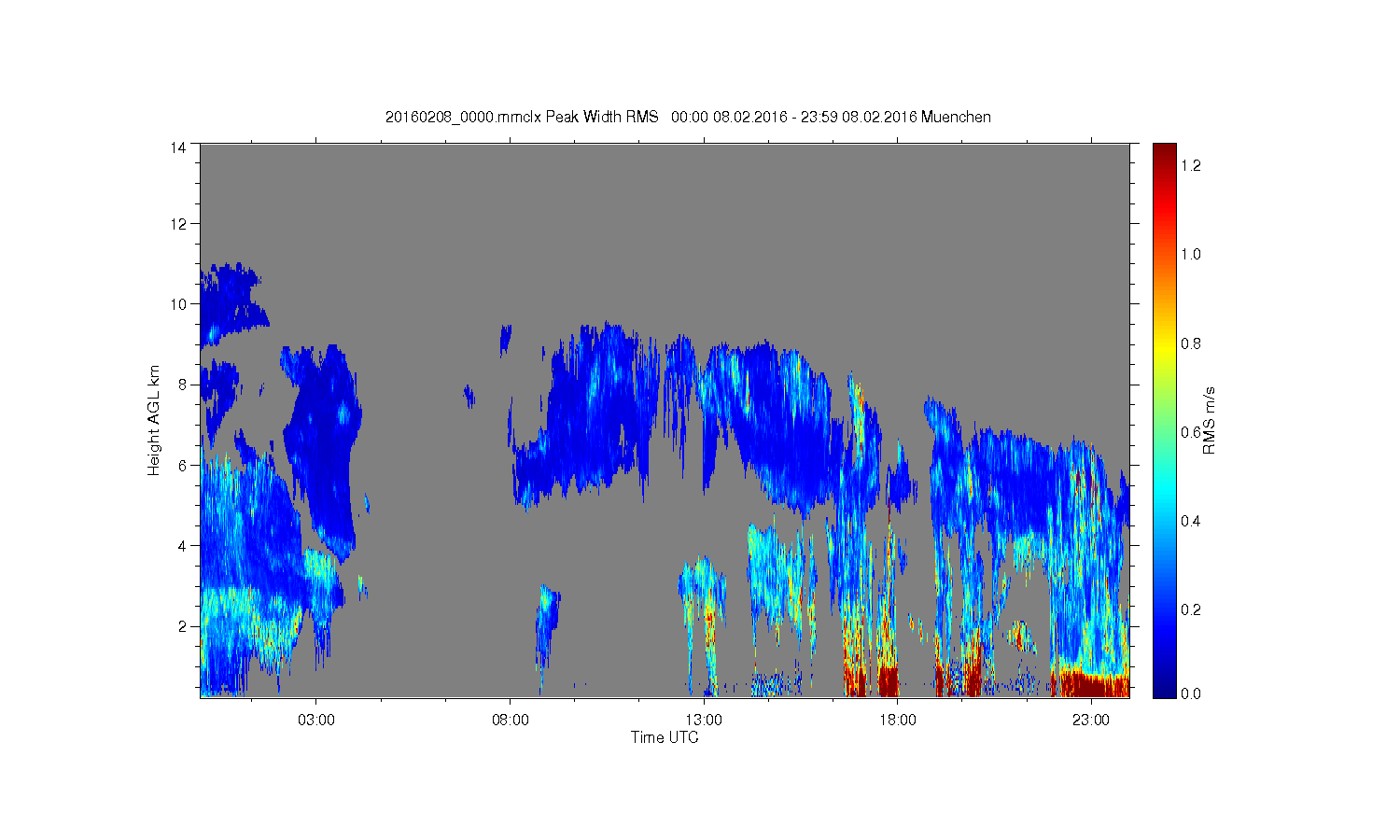
Task: Click the colorbar value label '0.8'
Action: point(1190,343)
